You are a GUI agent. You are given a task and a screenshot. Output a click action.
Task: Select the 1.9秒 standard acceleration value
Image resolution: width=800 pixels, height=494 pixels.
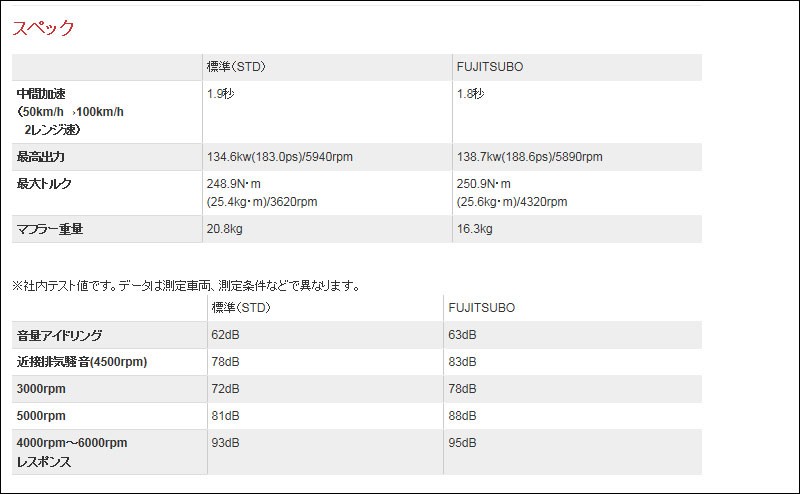[x=221, y=93]
